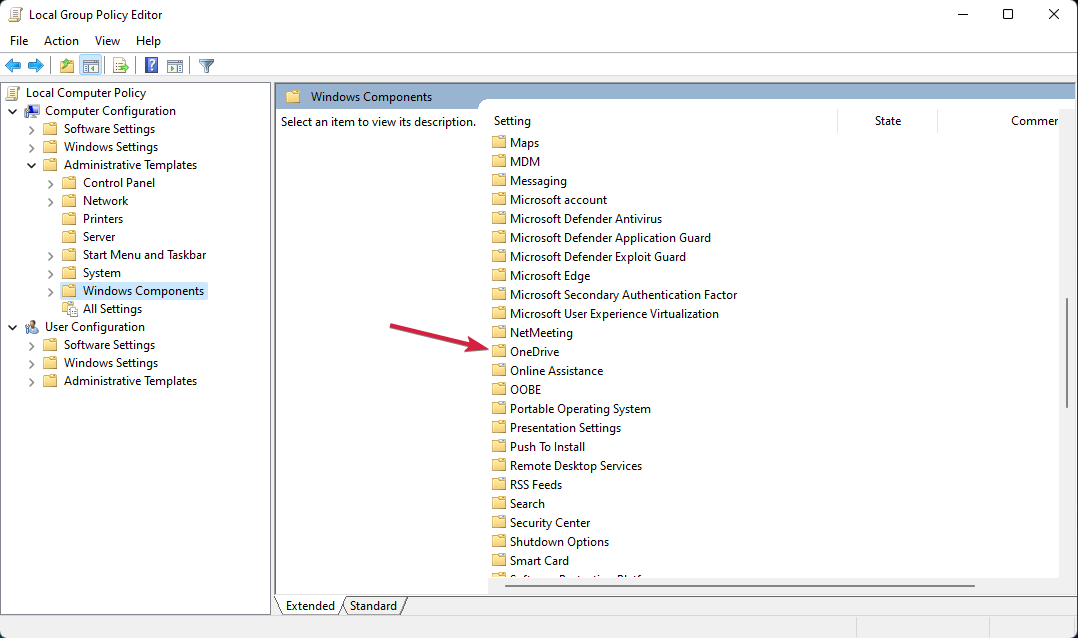The height and width of the screenshot is (638, 1078).
Task: Expand the System tree node
Action: pyautogui.click(x=50, y=274)
